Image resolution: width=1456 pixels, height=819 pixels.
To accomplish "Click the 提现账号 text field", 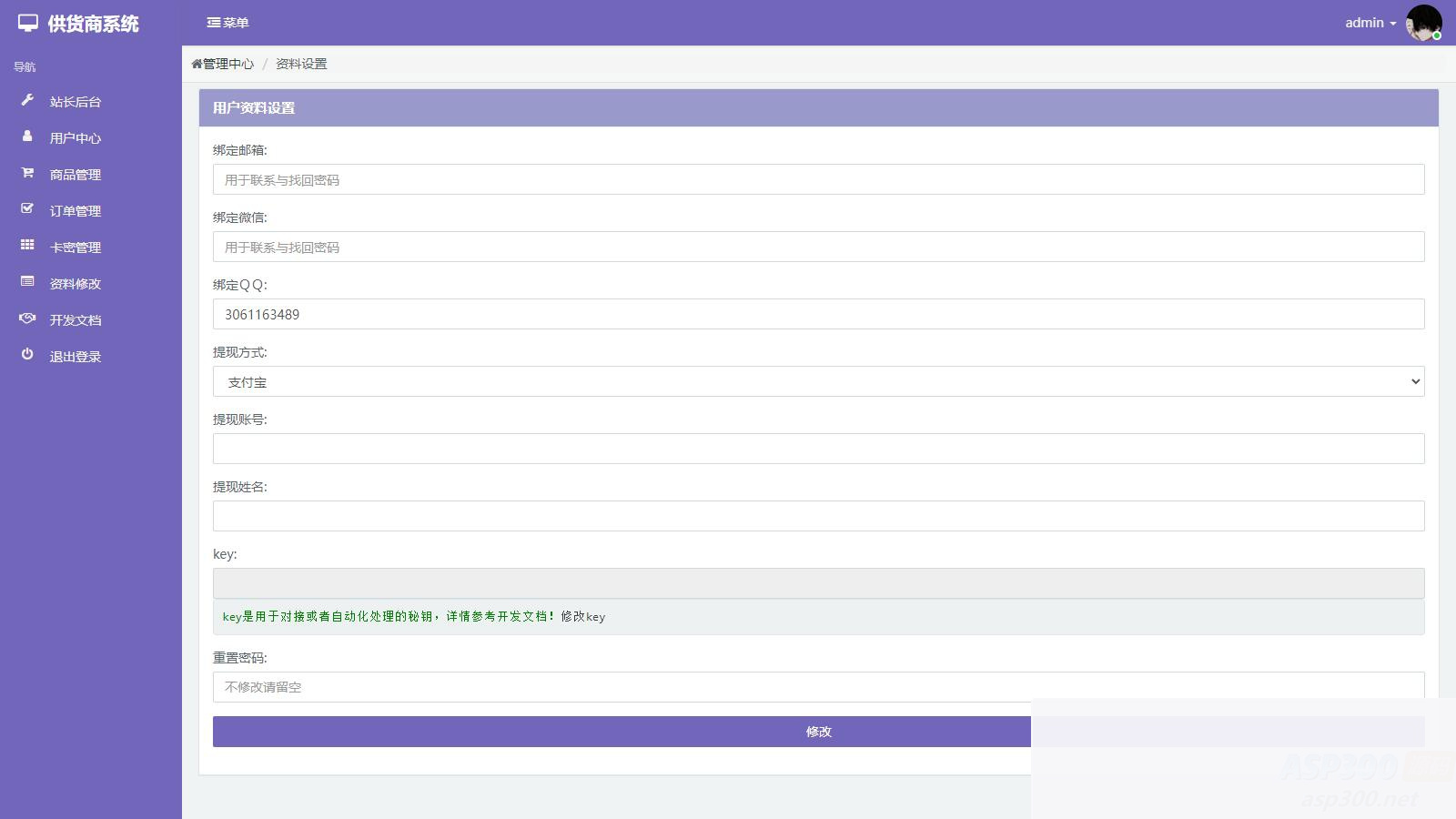I will coord(818,449).
